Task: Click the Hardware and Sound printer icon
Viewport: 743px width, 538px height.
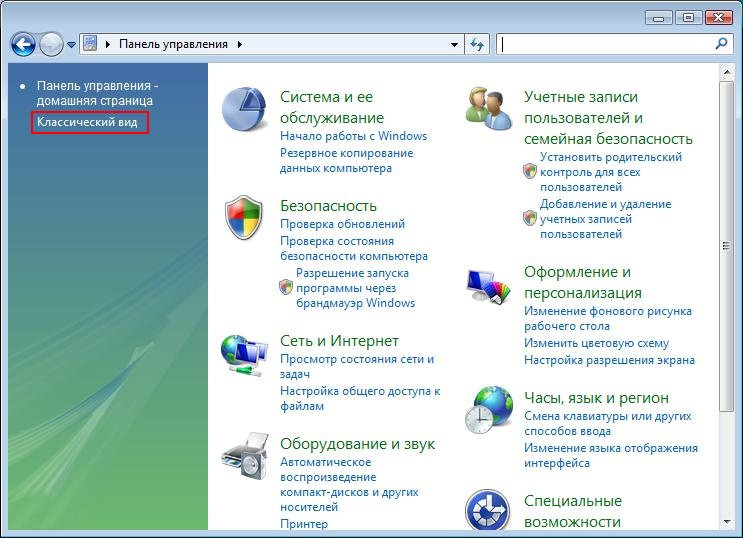Action: [245, 456]
